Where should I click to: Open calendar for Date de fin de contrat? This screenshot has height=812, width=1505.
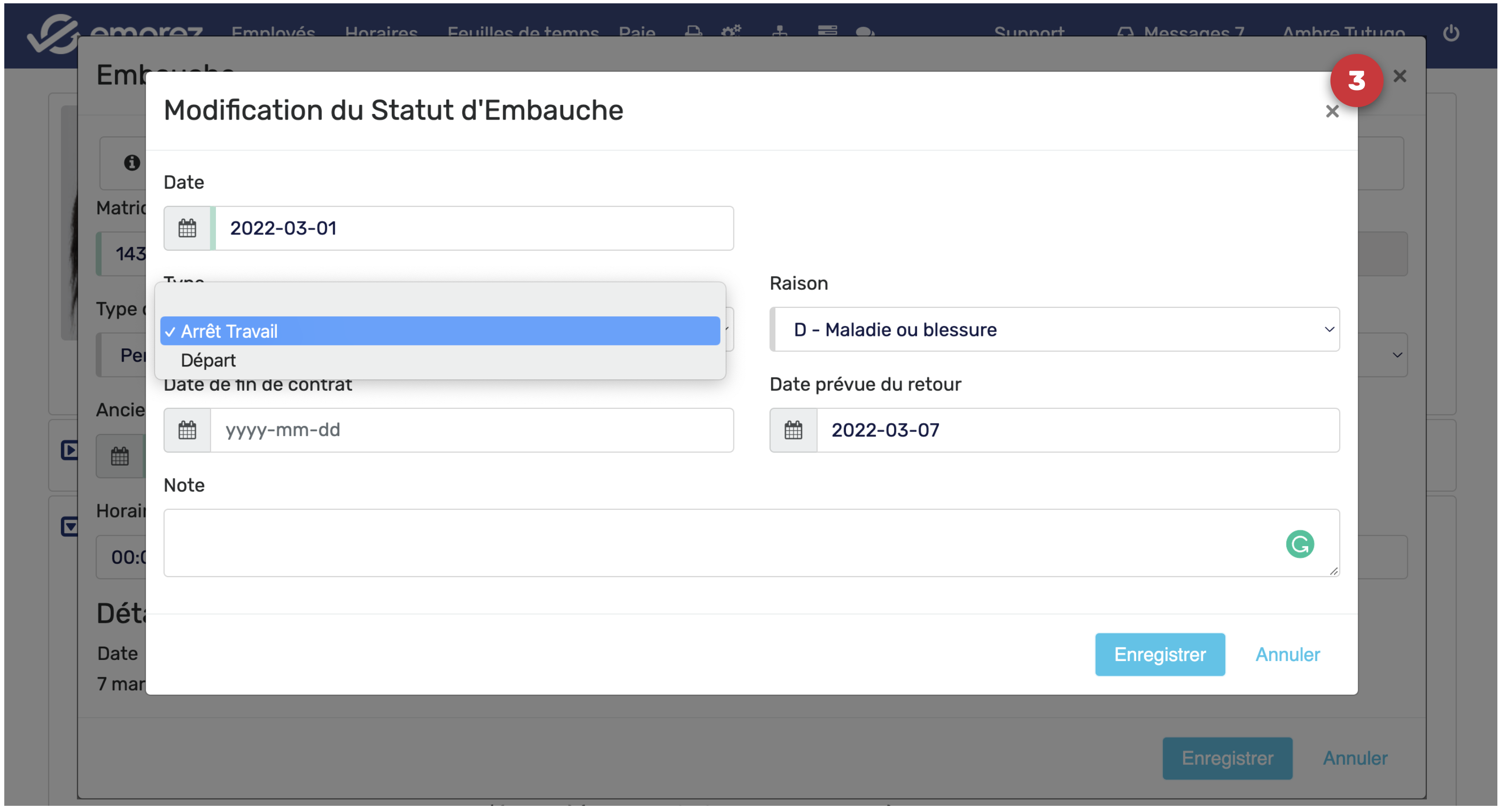187,430
